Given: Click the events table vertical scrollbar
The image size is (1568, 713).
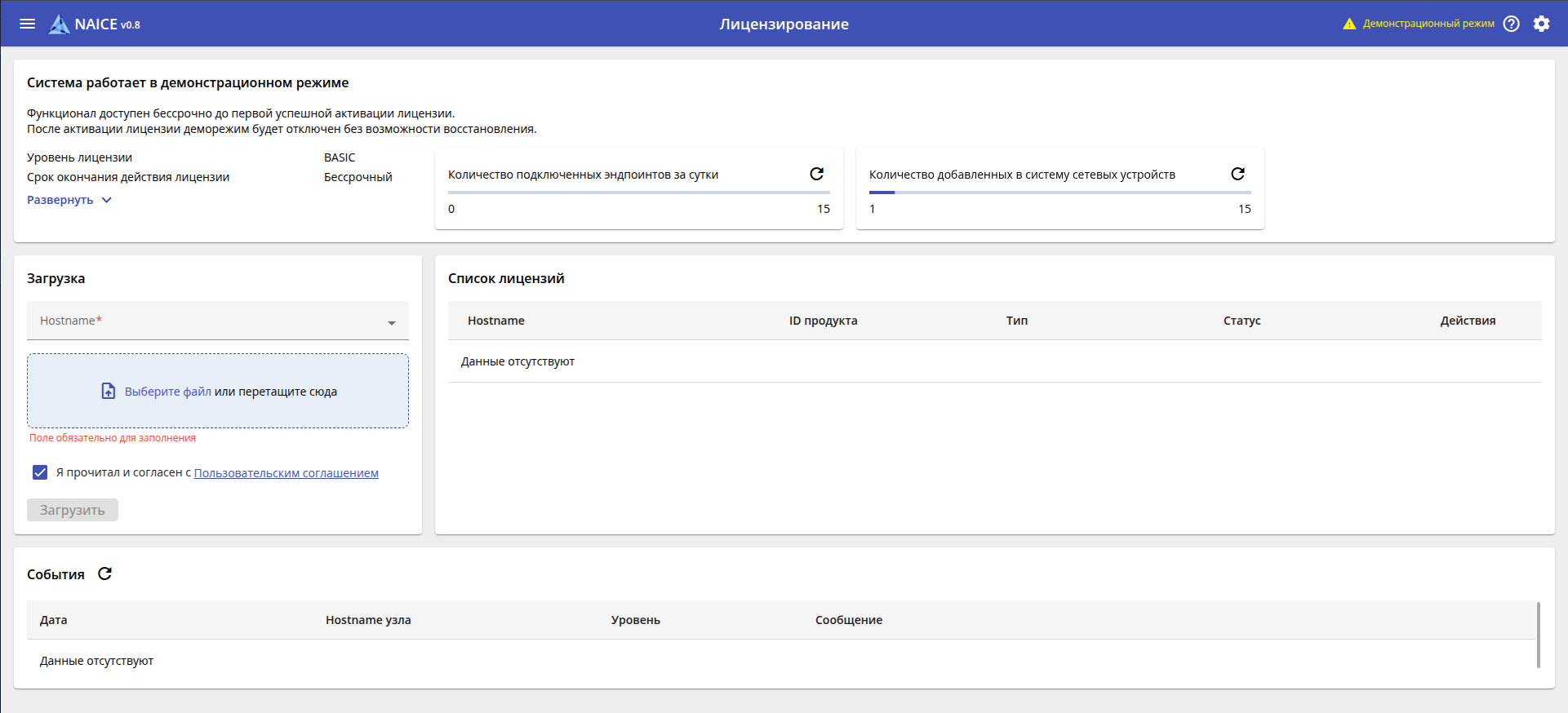Looking at the screenshot, I should click(x=1538, y=635).
